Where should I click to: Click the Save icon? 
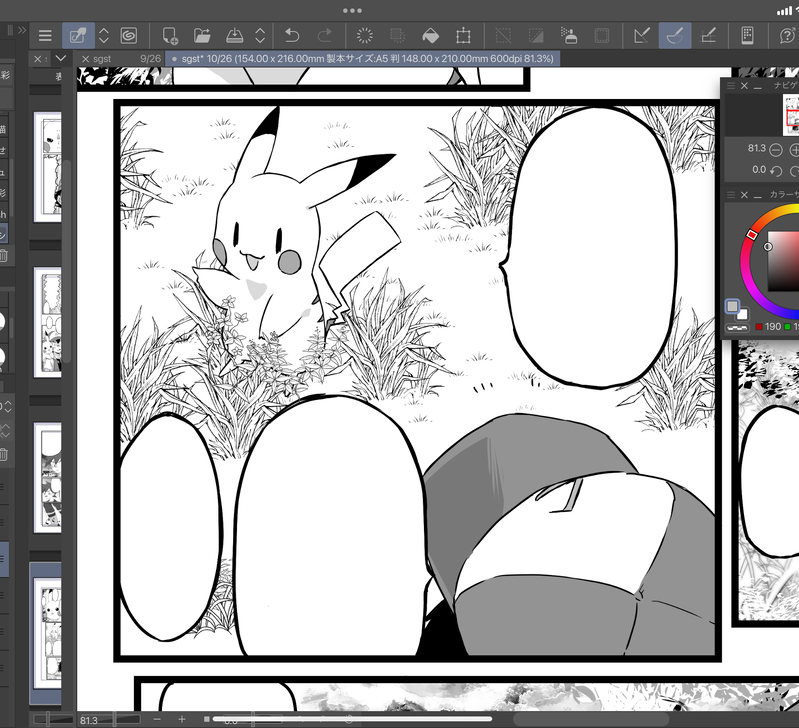(x=234, y=36)
